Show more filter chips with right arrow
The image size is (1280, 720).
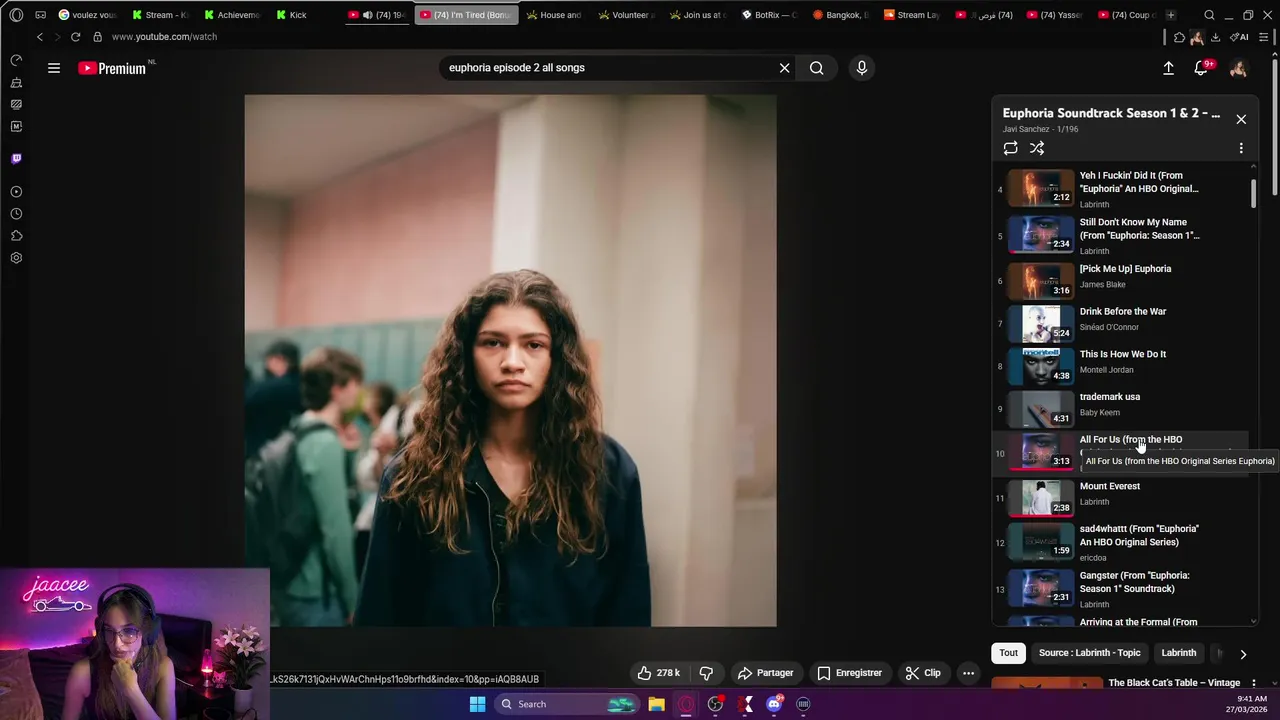click(1243, 654)
